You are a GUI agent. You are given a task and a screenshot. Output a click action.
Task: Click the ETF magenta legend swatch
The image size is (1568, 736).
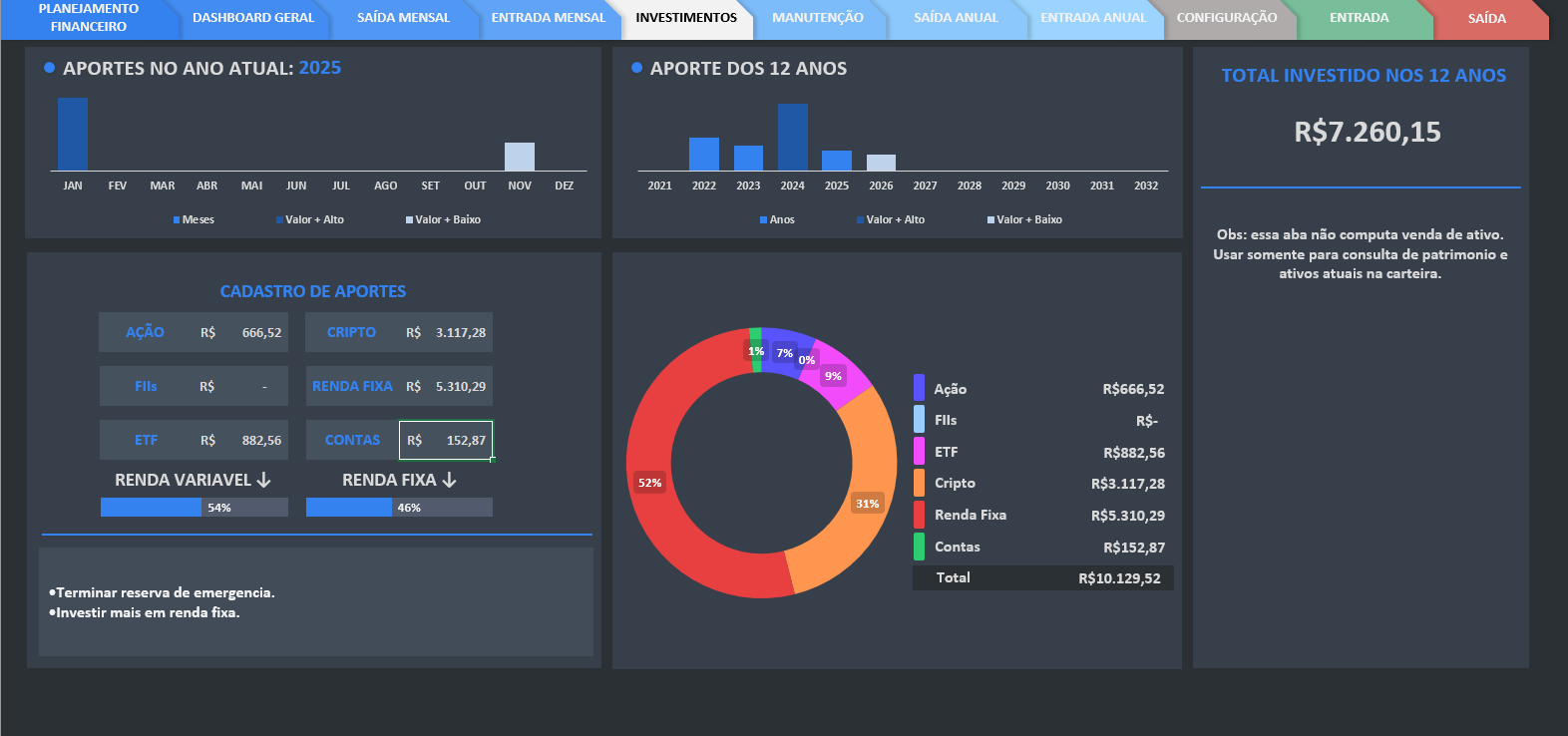click(x=919, y=452)
